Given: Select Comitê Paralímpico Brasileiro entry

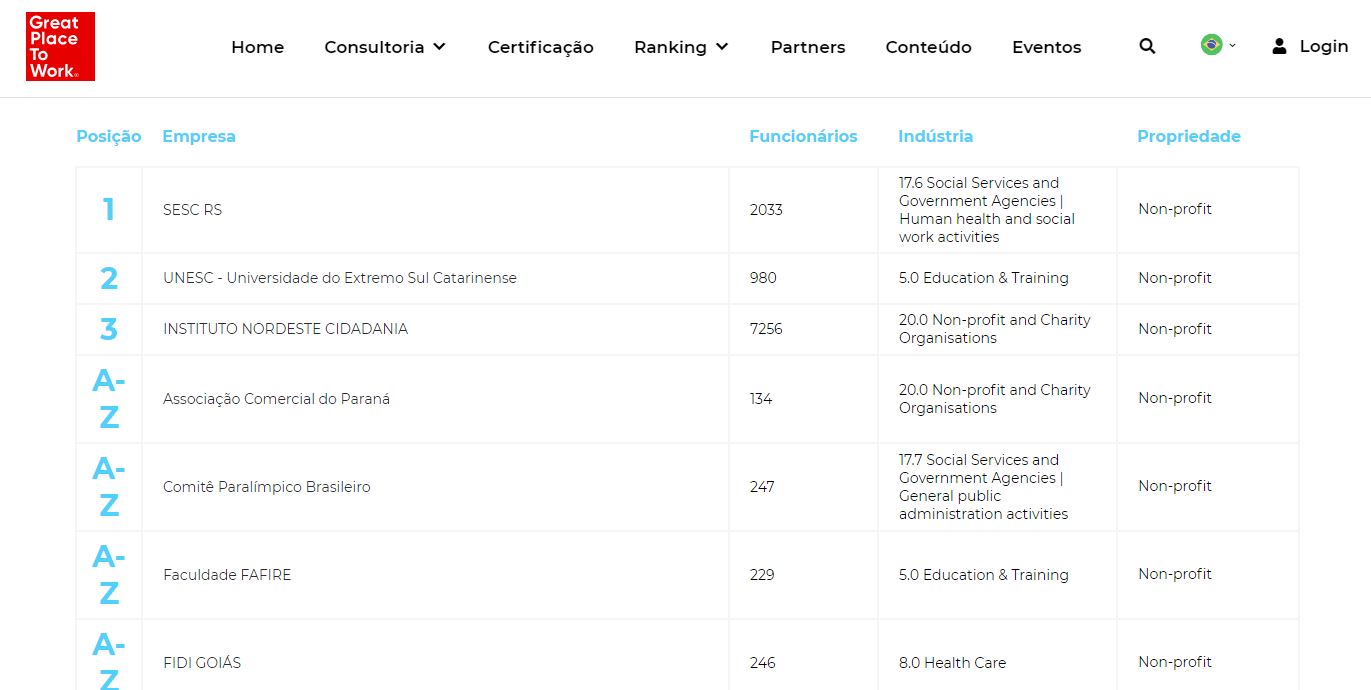Looking at the screenshot, I should tap(266, 487).
